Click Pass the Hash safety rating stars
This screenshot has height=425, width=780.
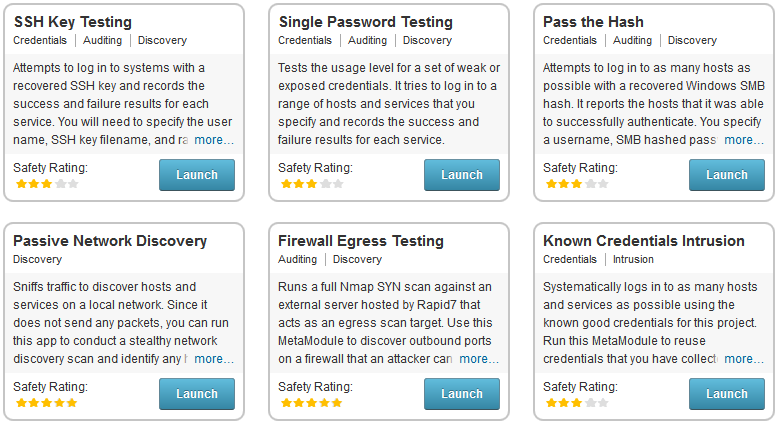576,184
